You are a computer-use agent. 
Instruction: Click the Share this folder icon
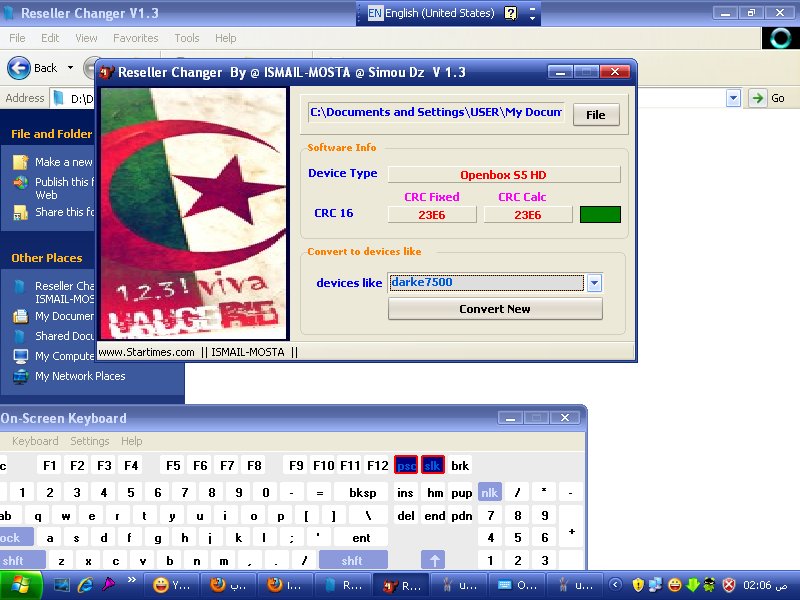click(20, 212)
